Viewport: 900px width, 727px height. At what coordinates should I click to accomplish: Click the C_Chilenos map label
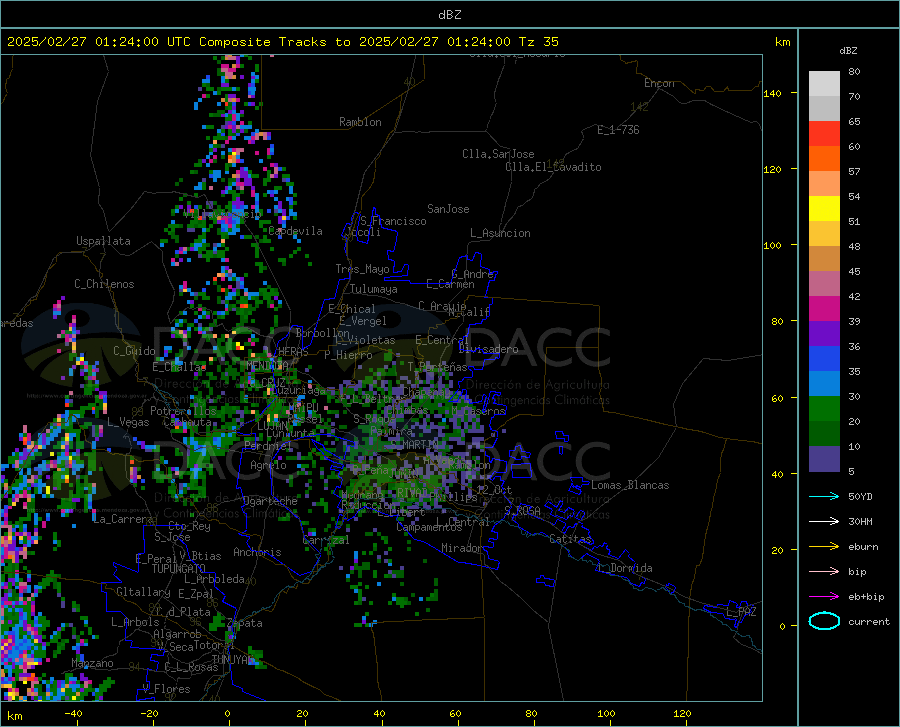(104, 284)
